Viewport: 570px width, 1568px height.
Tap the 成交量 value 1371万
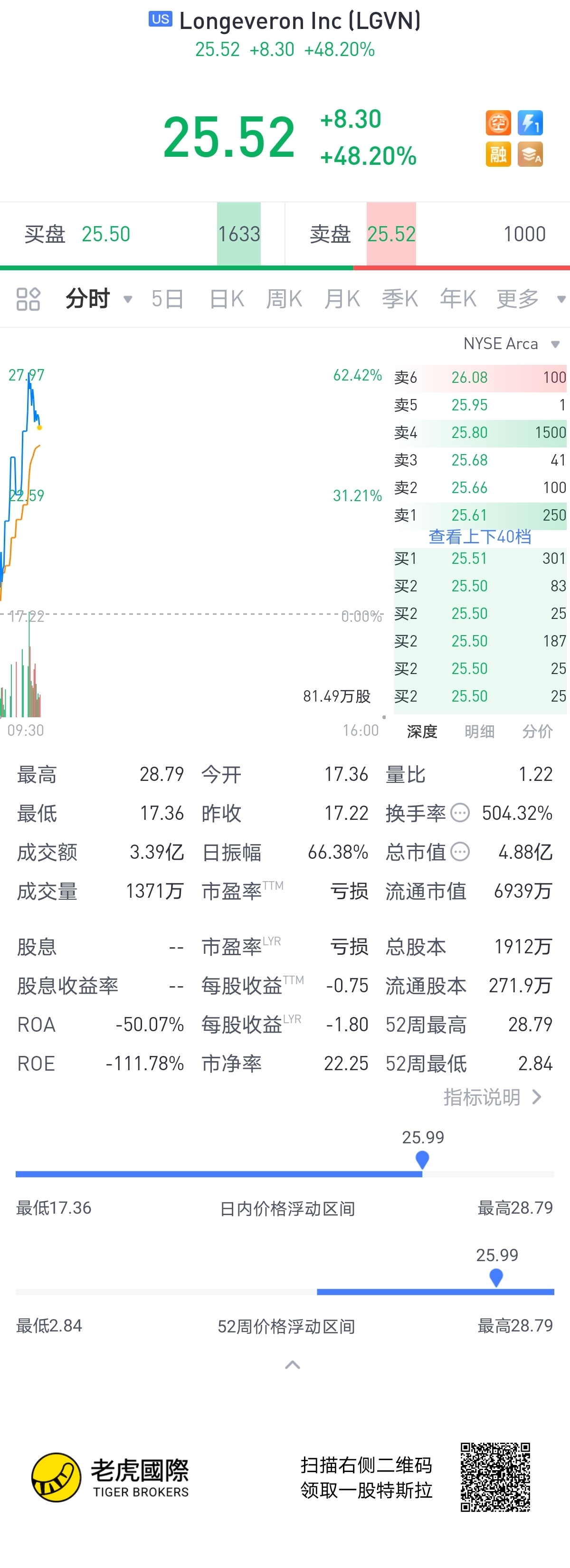[155, 891]
